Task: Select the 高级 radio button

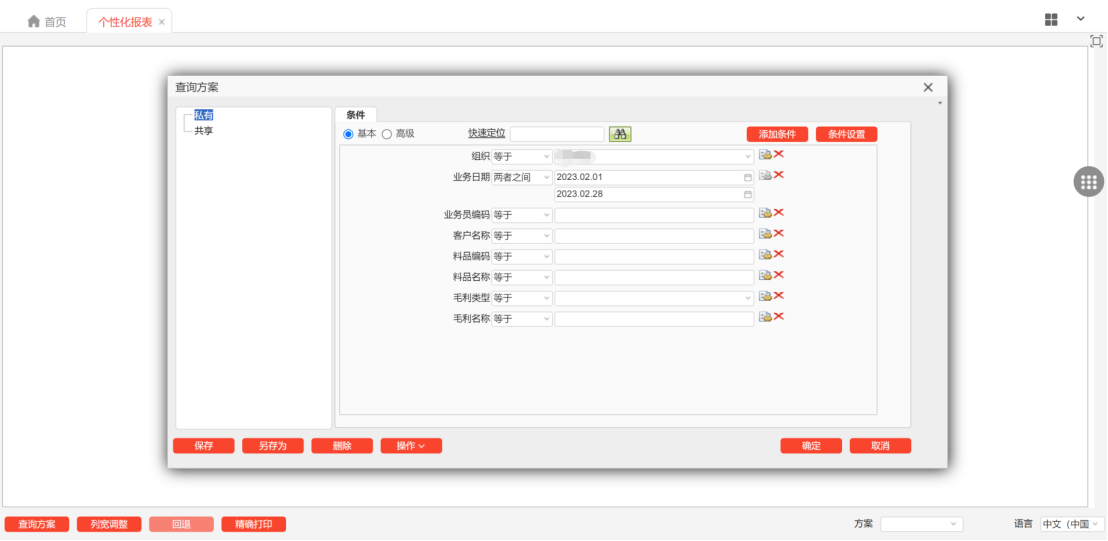Action: click(387, 134)
